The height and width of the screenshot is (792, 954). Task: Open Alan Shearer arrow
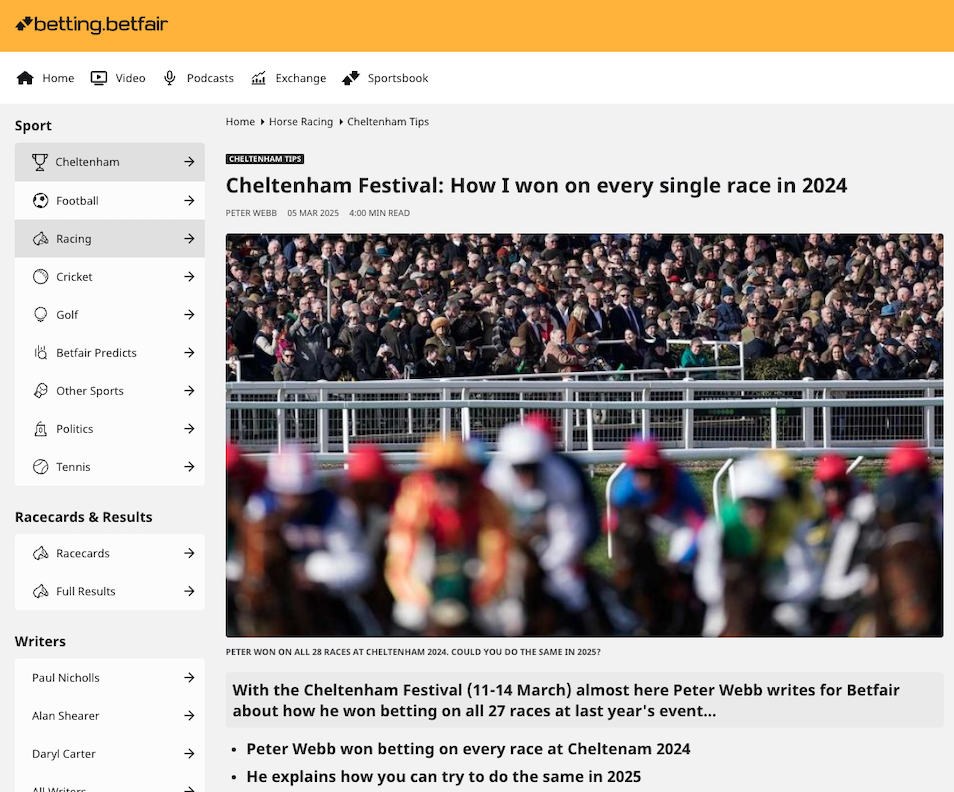pyautogui.click(x=189, y=715)
